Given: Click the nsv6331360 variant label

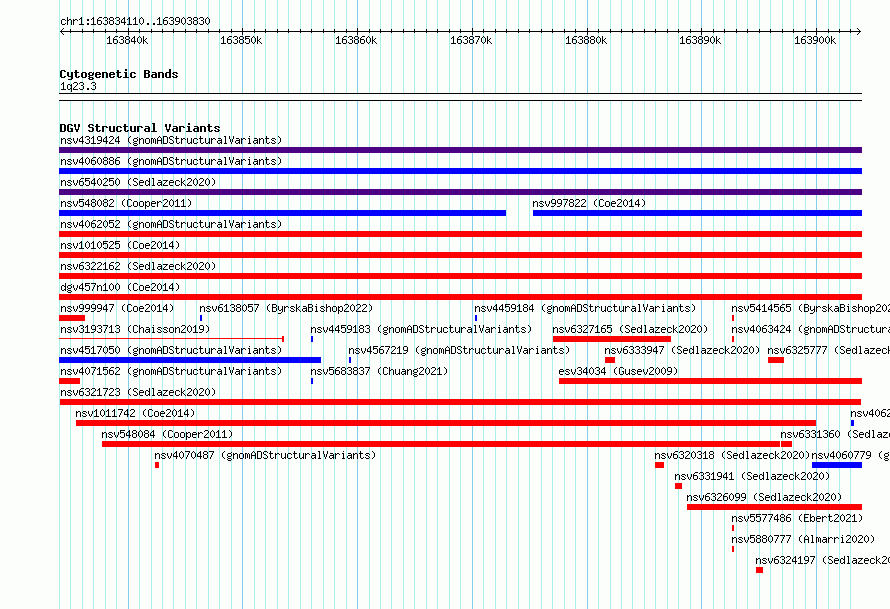Looking at the screenshot, I should click(835, 434).
